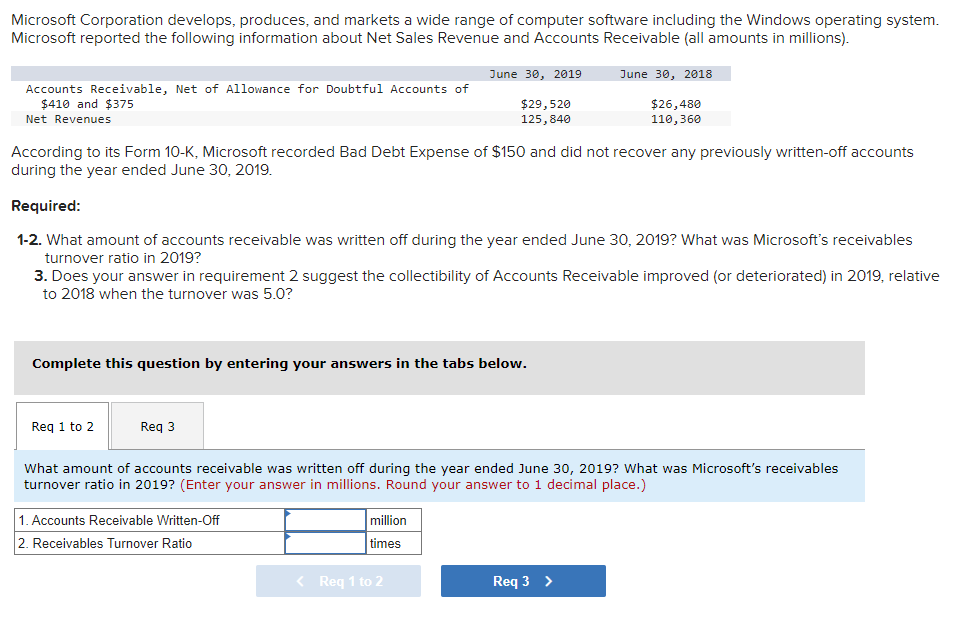
Task: Click the 'million' unit cell
Action: tap(394, 520)
